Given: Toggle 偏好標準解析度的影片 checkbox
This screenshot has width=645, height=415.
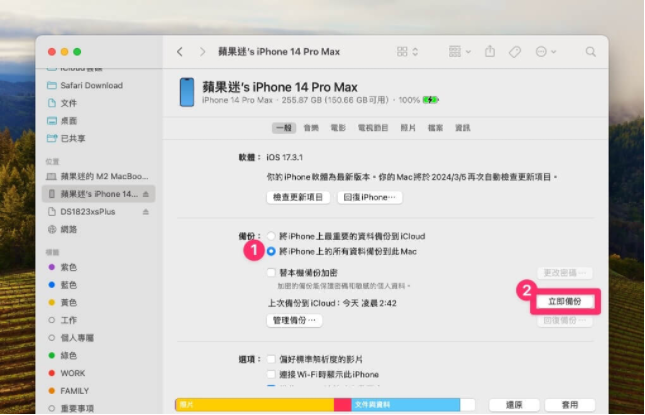Looking at the screenshot, I should point(271,359).
